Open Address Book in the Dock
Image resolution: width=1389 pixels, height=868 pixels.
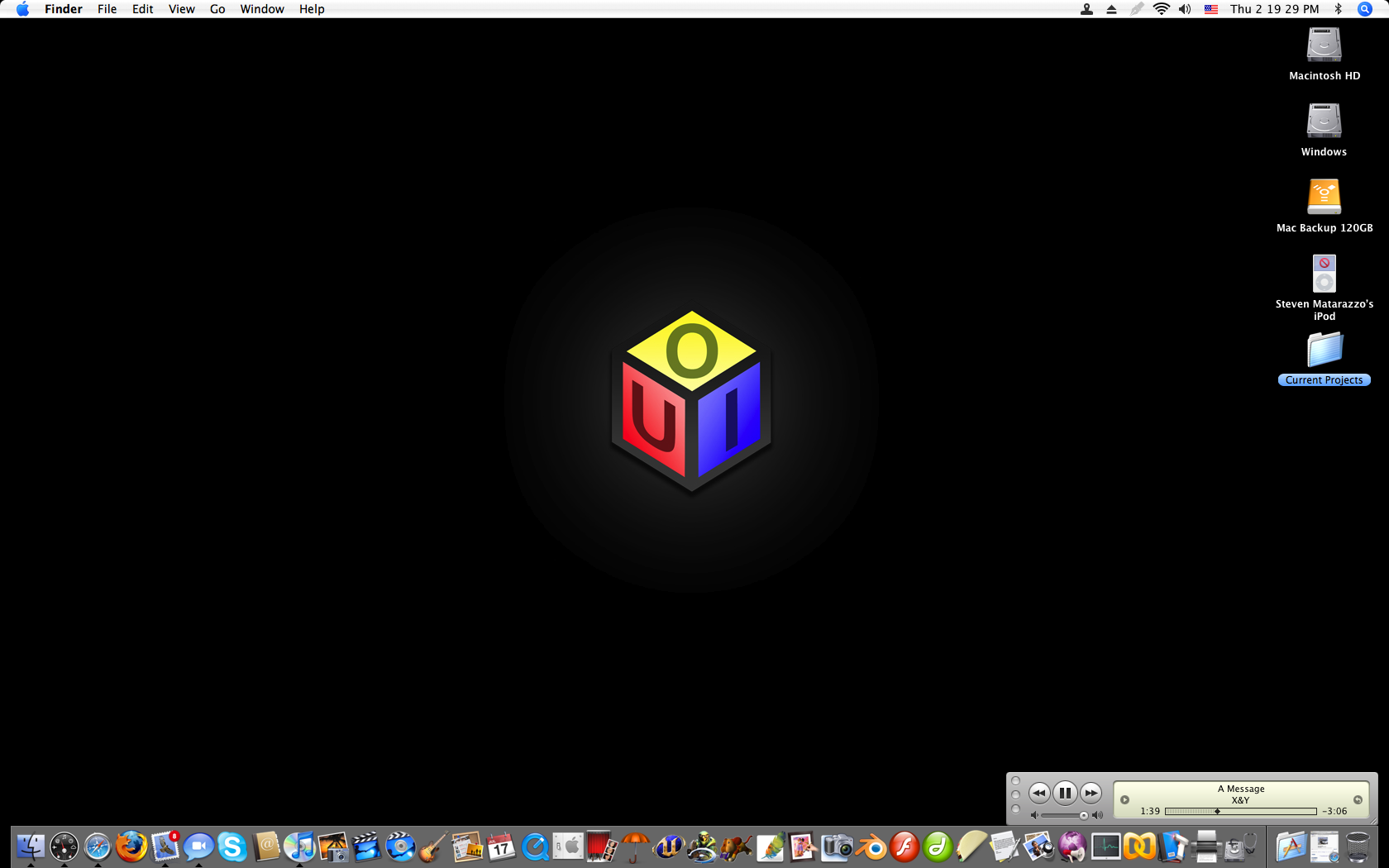[x=266, y=847]
